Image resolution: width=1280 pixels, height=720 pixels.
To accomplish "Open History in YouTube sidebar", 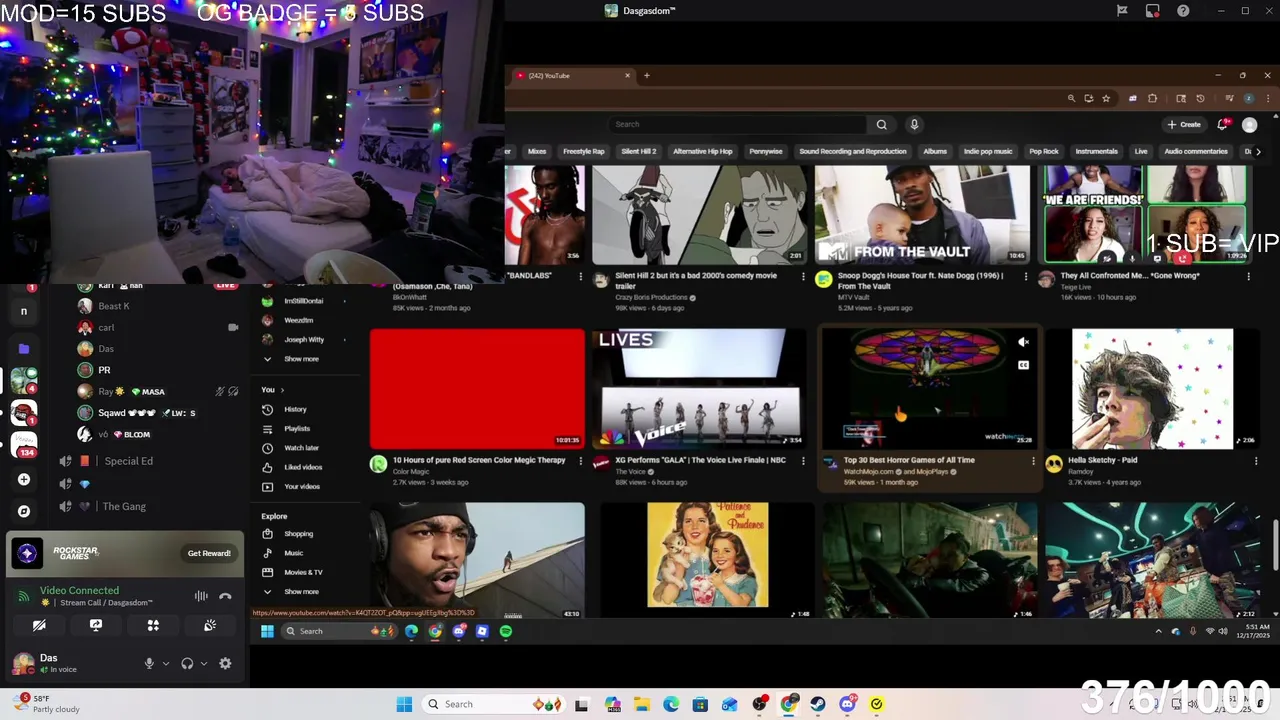I will click(295, 410).
